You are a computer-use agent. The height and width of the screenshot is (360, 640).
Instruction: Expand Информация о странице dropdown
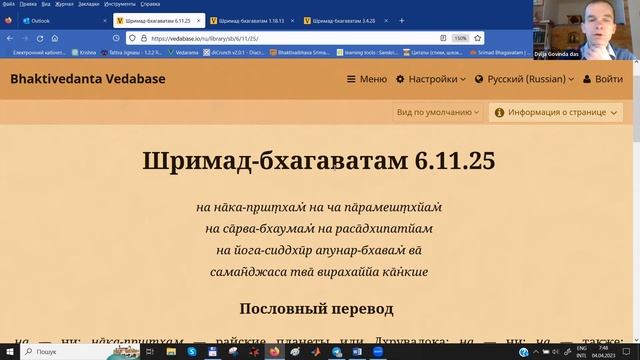556,112
